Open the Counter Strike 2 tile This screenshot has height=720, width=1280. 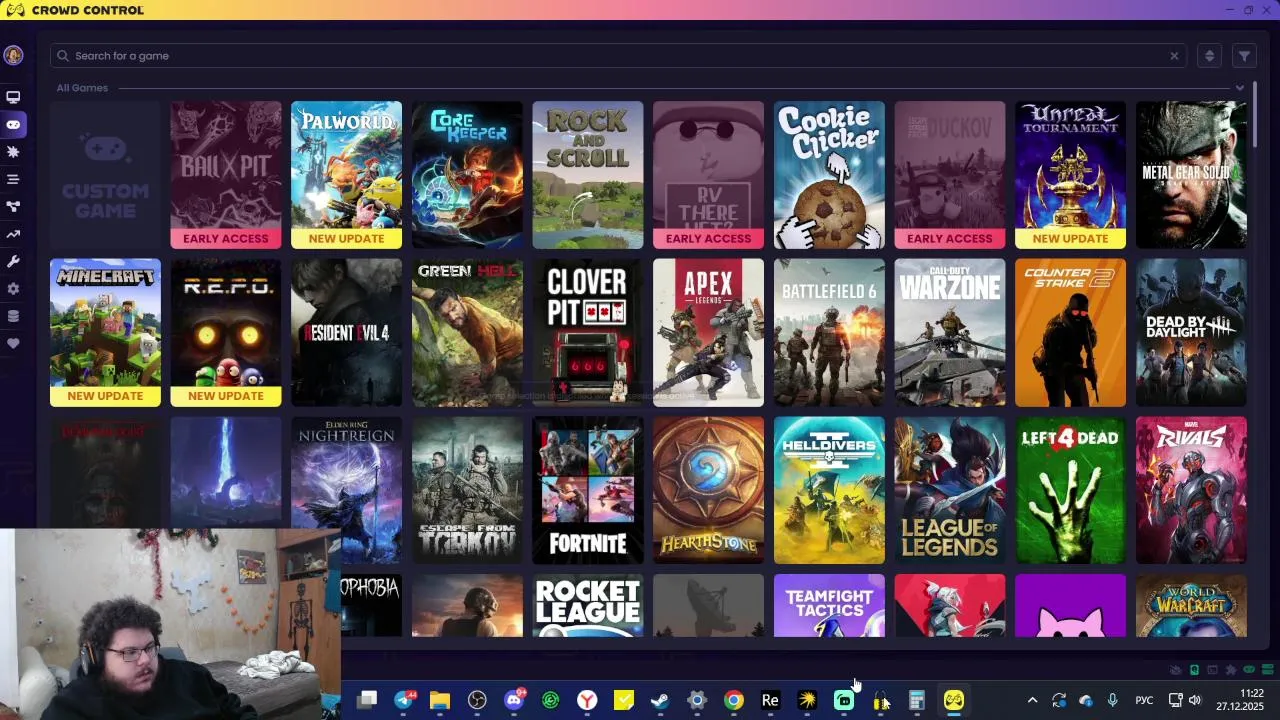pos(1070,333)
